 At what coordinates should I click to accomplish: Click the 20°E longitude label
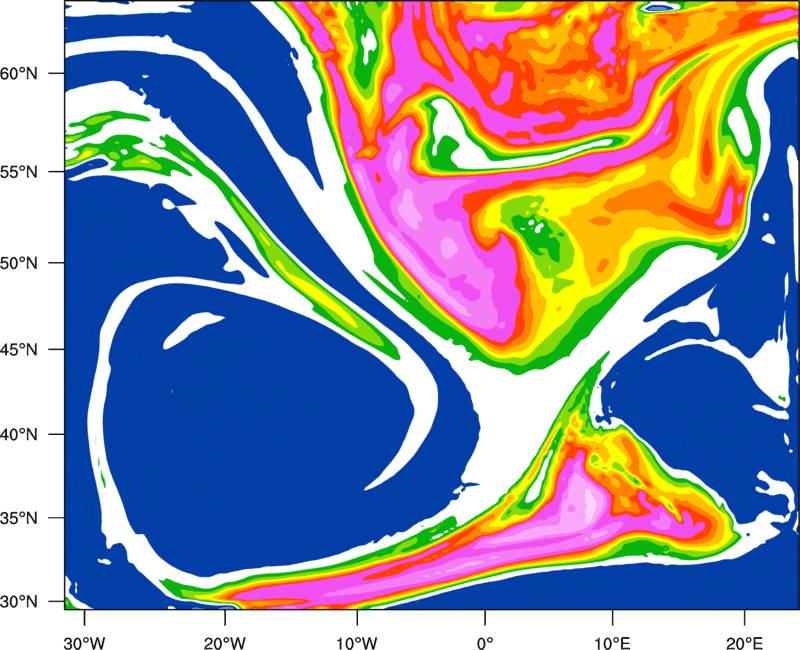[x=744, y=643]
